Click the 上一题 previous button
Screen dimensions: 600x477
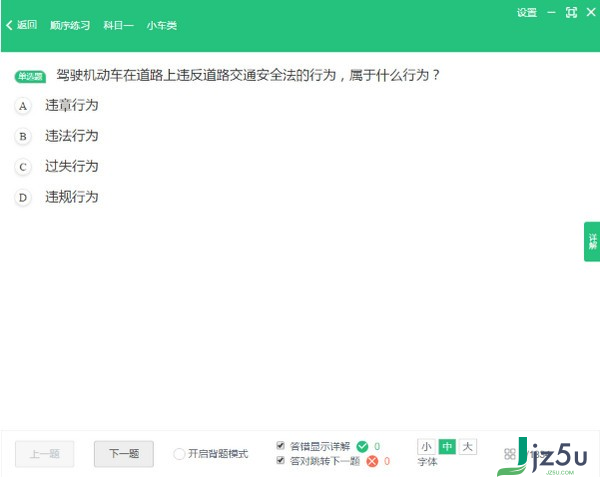coord(44,454)
